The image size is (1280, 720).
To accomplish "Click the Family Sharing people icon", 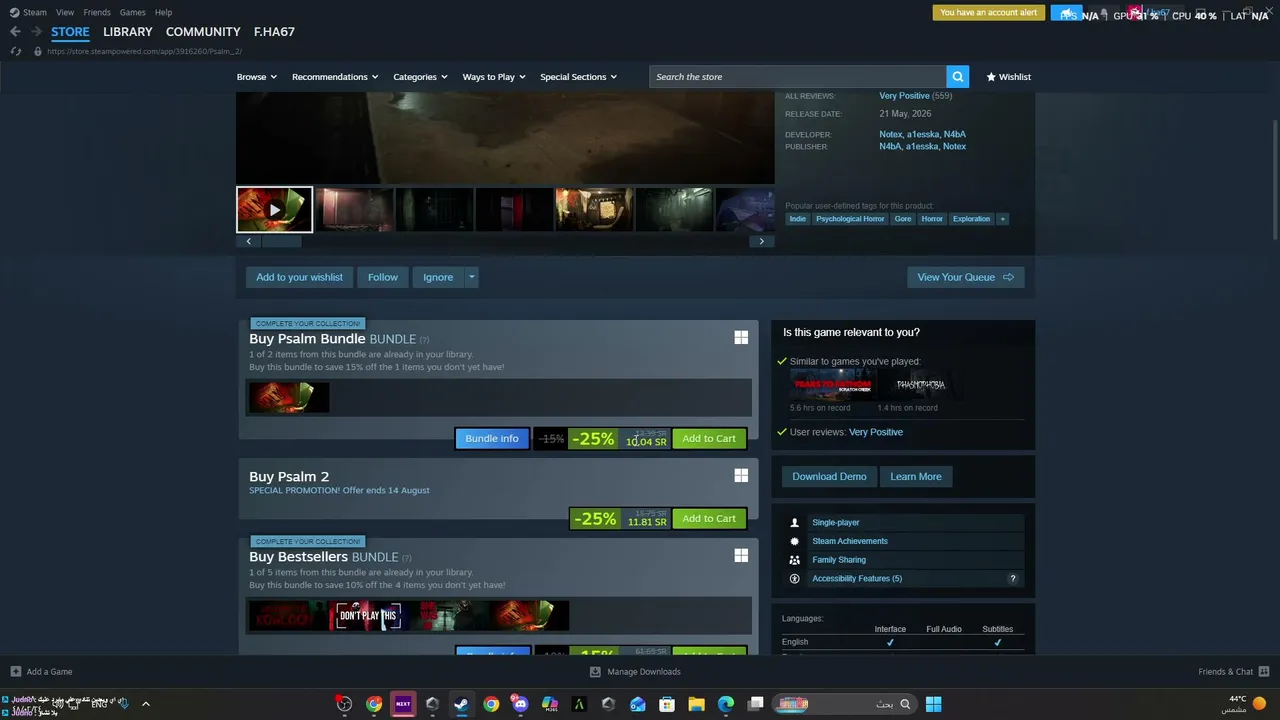I will click(x=795, y=560).
